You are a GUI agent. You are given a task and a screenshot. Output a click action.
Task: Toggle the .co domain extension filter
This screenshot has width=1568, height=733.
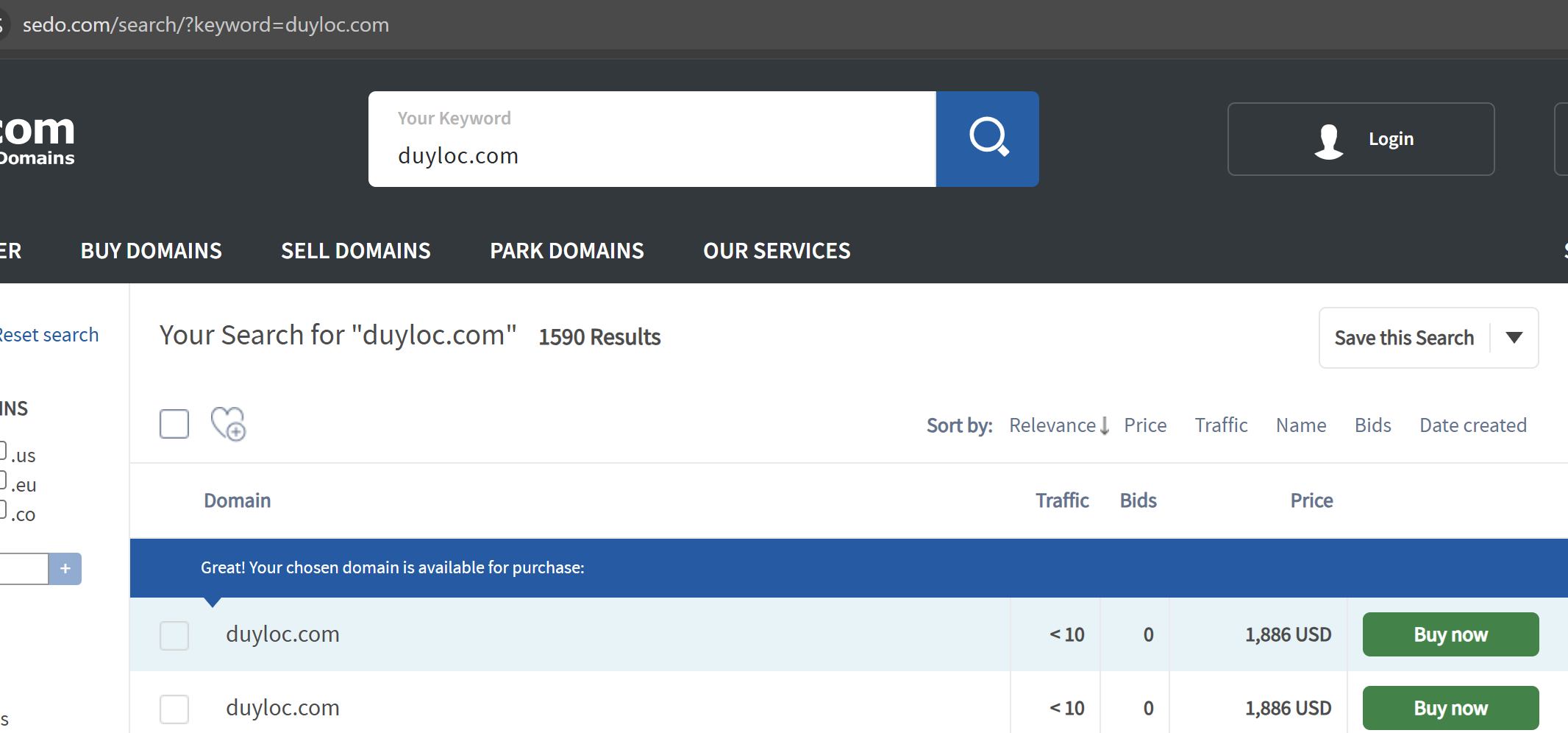(x=2, y=509)
